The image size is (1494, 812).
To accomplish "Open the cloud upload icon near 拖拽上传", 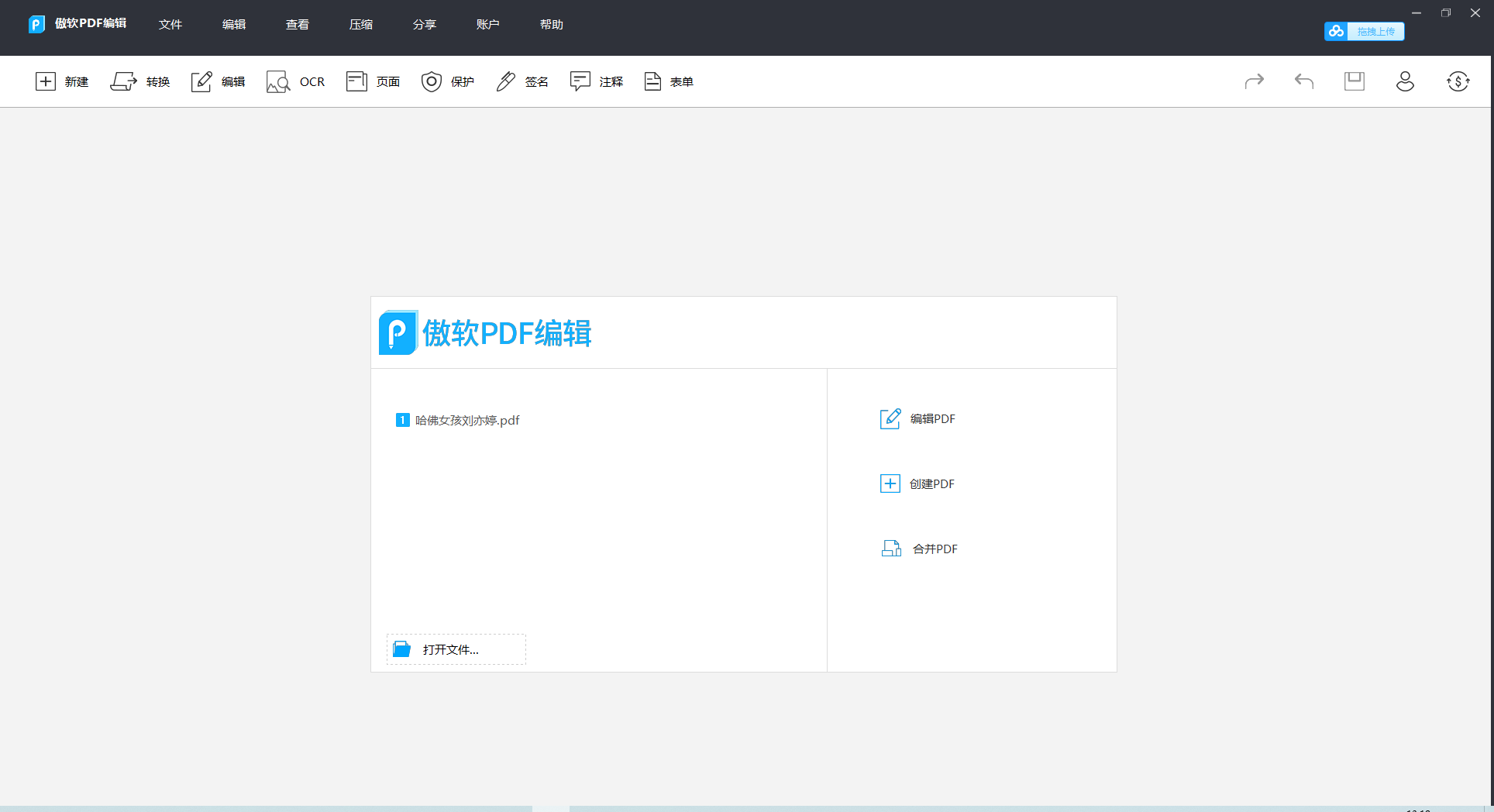I will pos(1336,31).
